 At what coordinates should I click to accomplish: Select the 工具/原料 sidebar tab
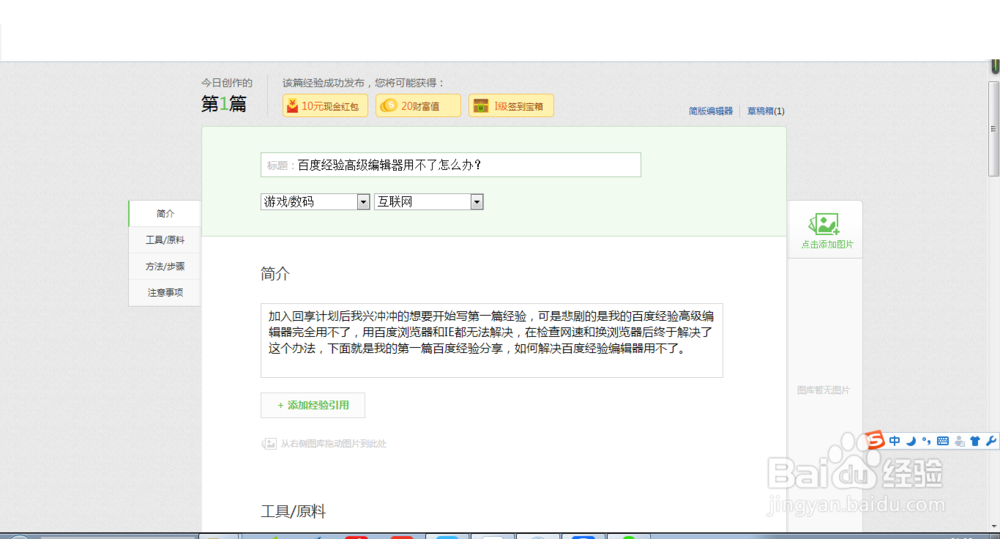tap(165, 240)
